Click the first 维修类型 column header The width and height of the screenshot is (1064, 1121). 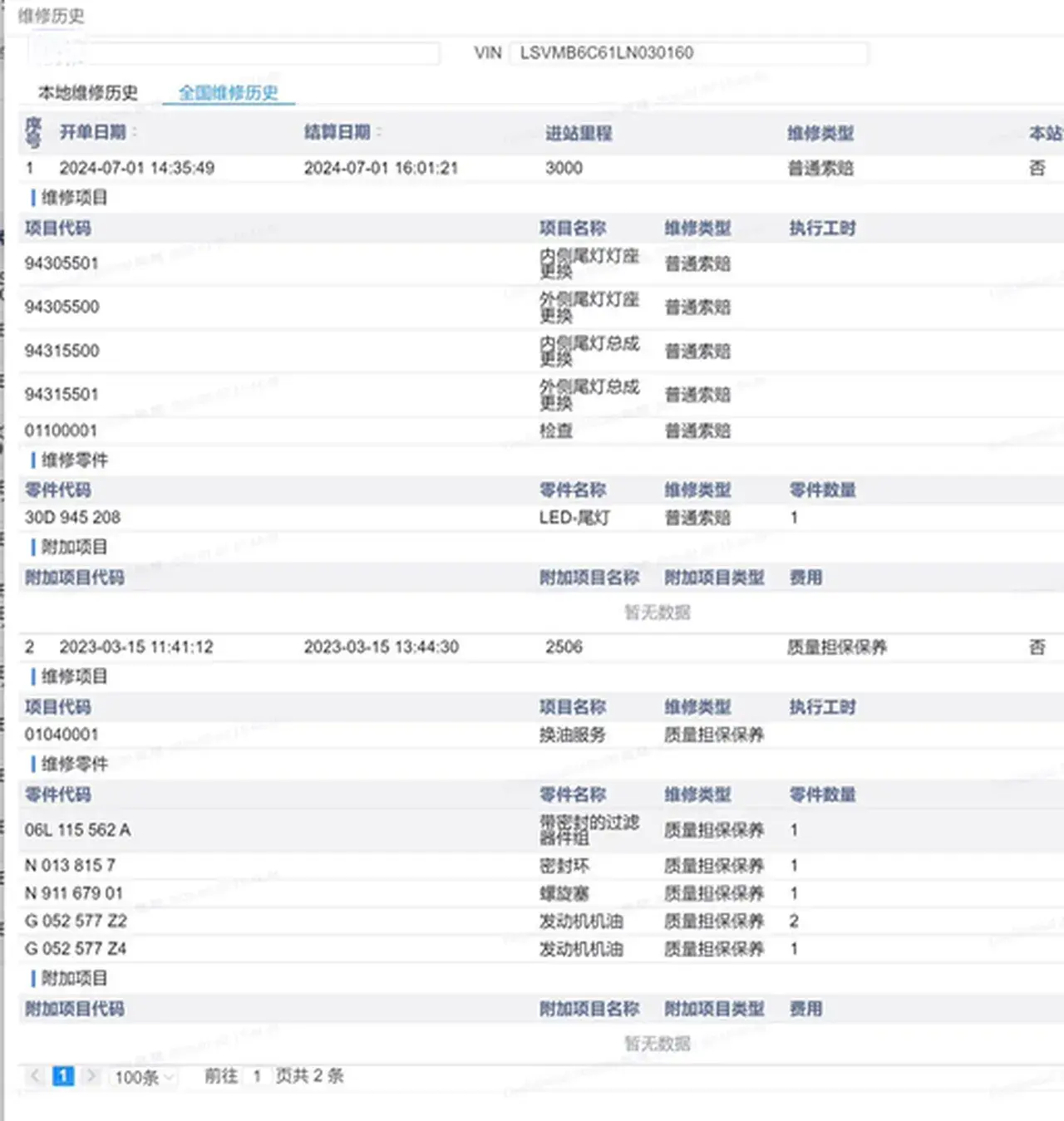(820, 133)
